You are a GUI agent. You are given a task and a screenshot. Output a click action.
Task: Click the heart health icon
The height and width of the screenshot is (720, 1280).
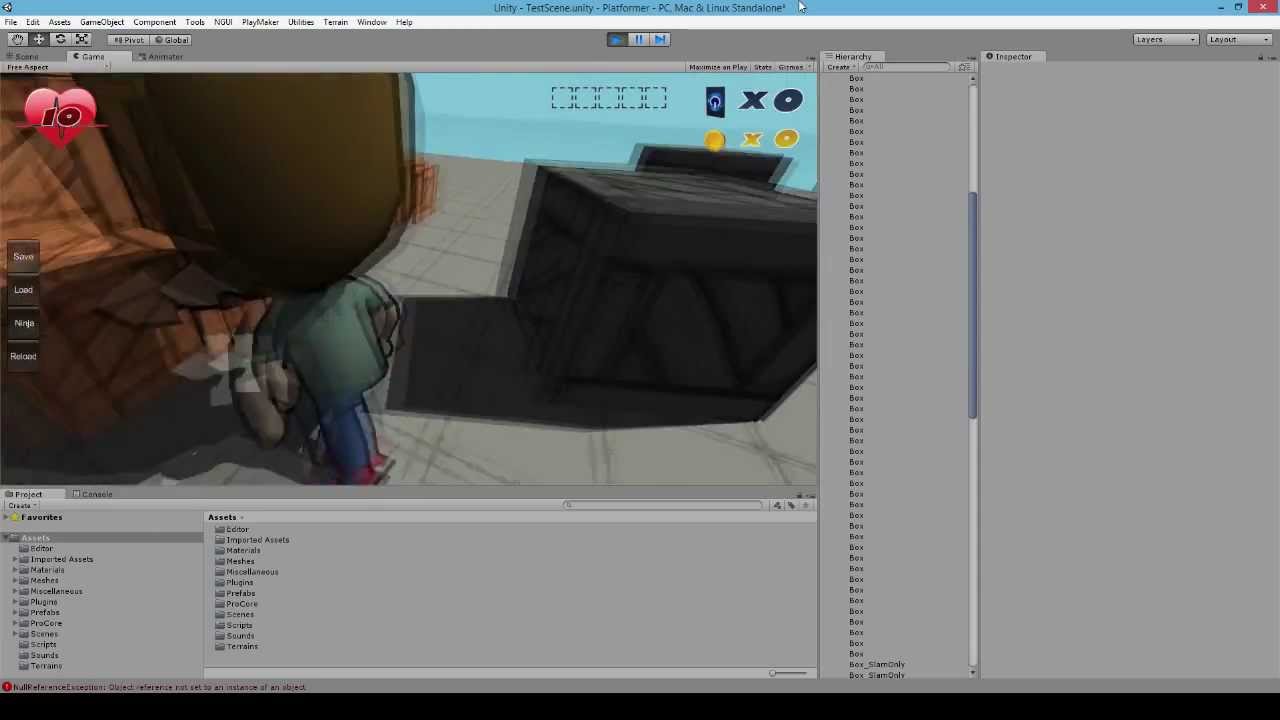tap(61, 115)
